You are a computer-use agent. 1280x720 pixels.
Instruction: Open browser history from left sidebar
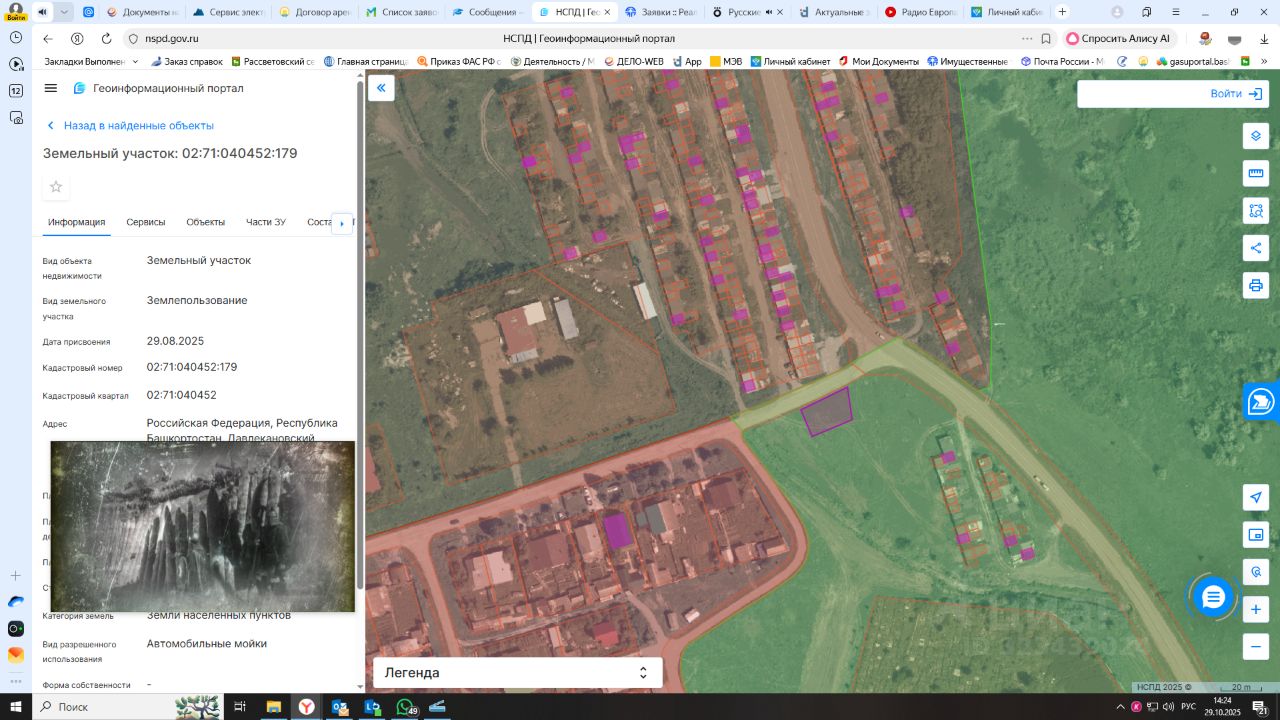16,36
